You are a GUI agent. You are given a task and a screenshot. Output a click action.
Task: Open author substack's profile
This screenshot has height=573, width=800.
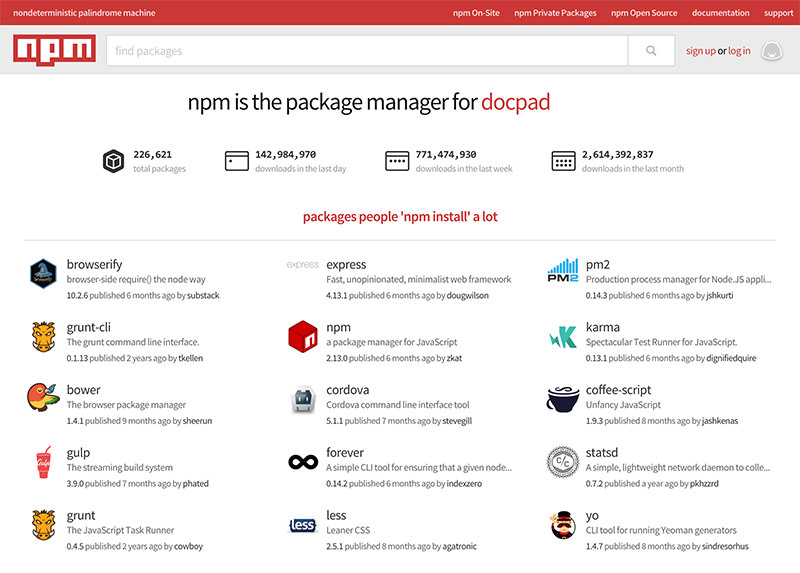(x=203, y=295)
